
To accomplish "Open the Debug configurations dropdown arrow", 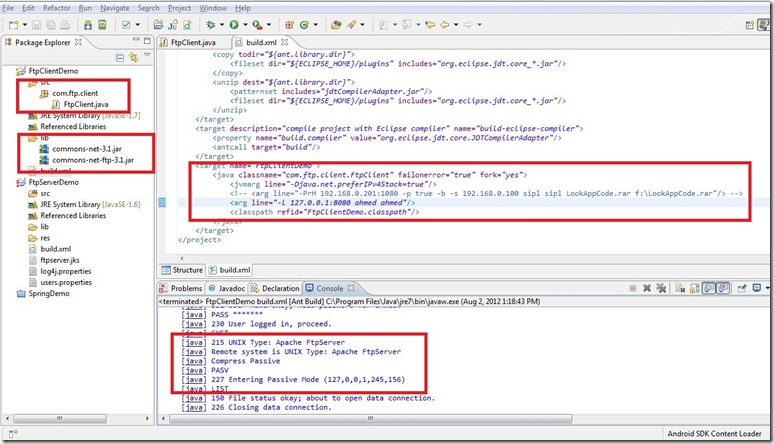I will point(222,25).
